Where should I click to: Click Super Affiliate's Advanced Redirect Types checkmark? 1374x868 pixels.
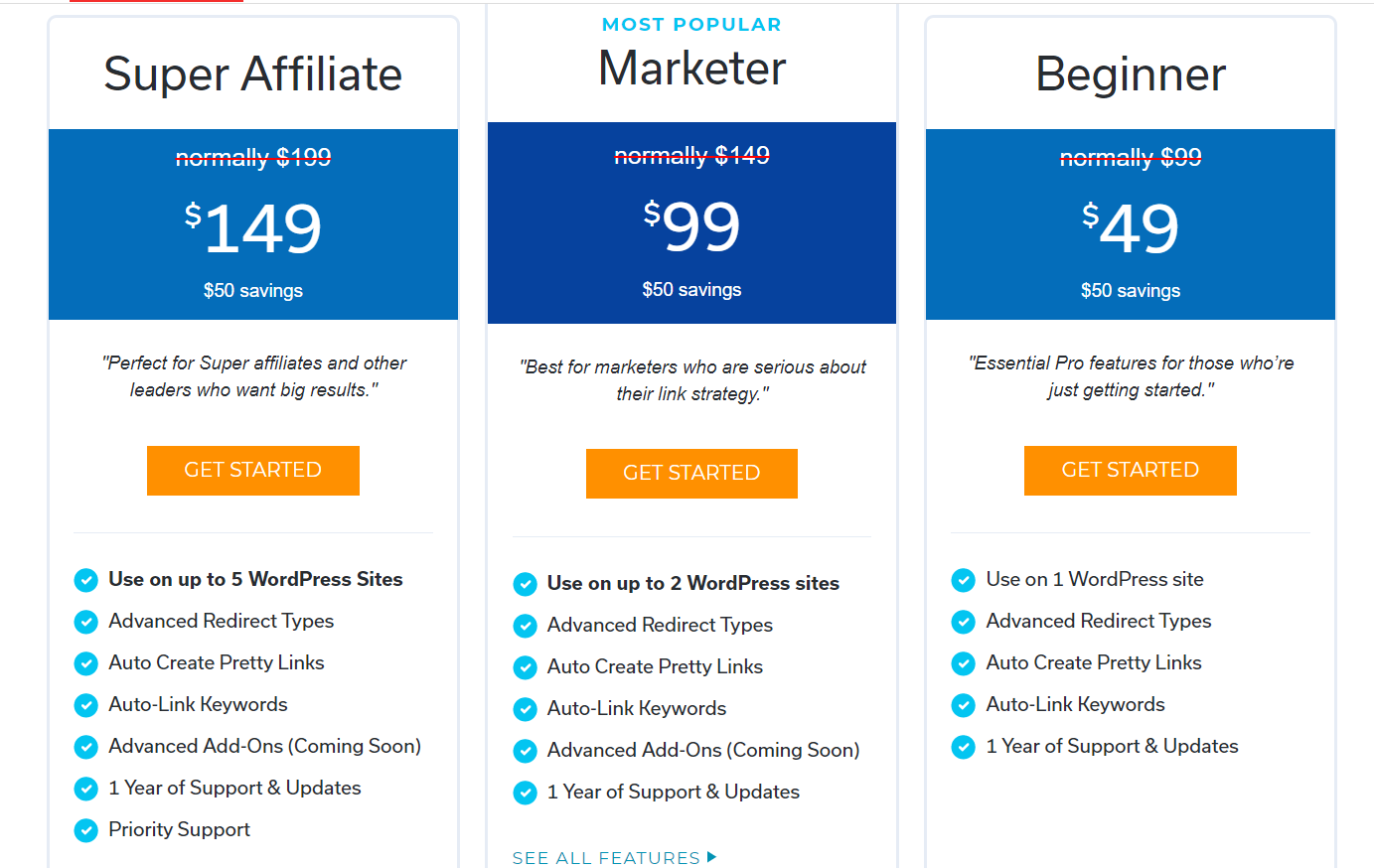click(x=86, y=622)
